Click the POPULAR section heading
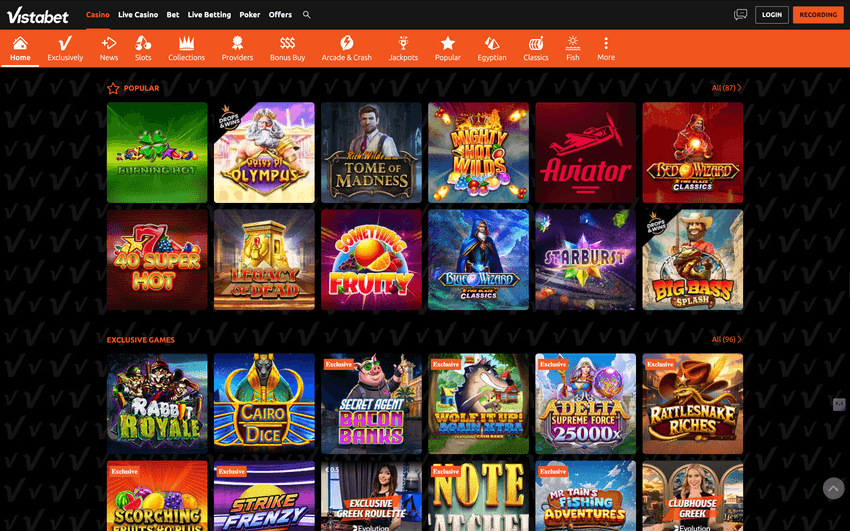This screenshot has width=850, height=531. [141, 88]
